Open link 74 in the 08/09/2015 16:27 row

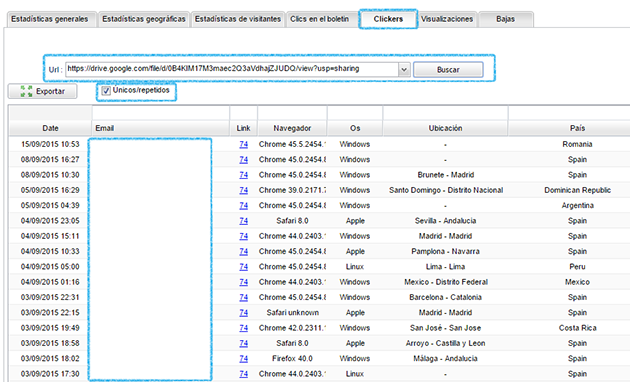(243, 159)
